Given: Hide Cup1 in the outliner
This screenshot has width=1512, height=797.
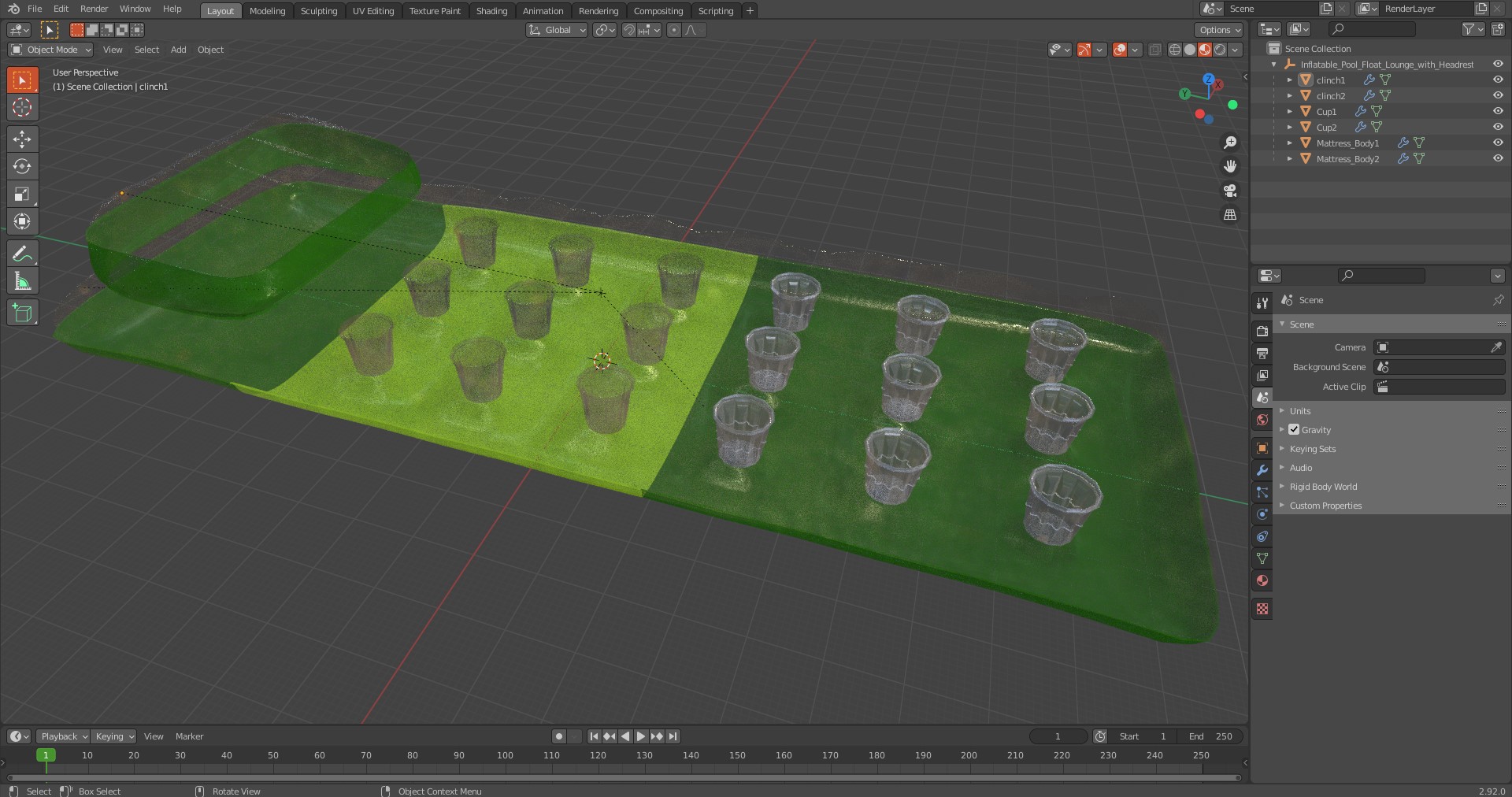Looking at the screenshot, I should [1497, 111].
